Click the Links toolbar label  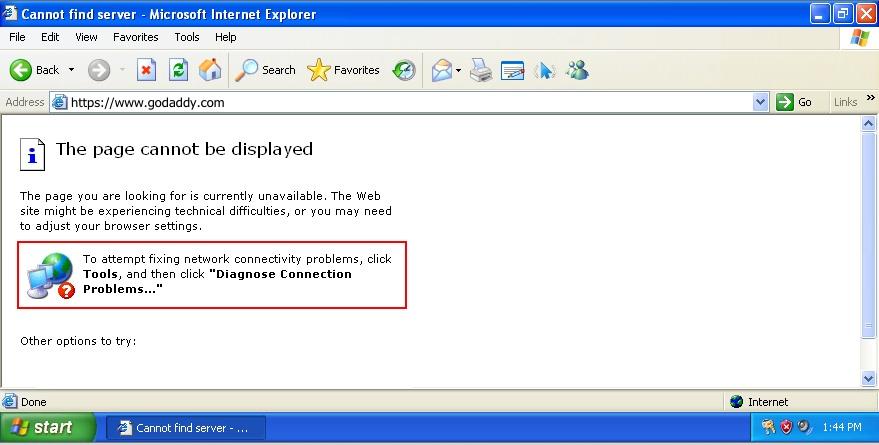[x=845, y=102]
